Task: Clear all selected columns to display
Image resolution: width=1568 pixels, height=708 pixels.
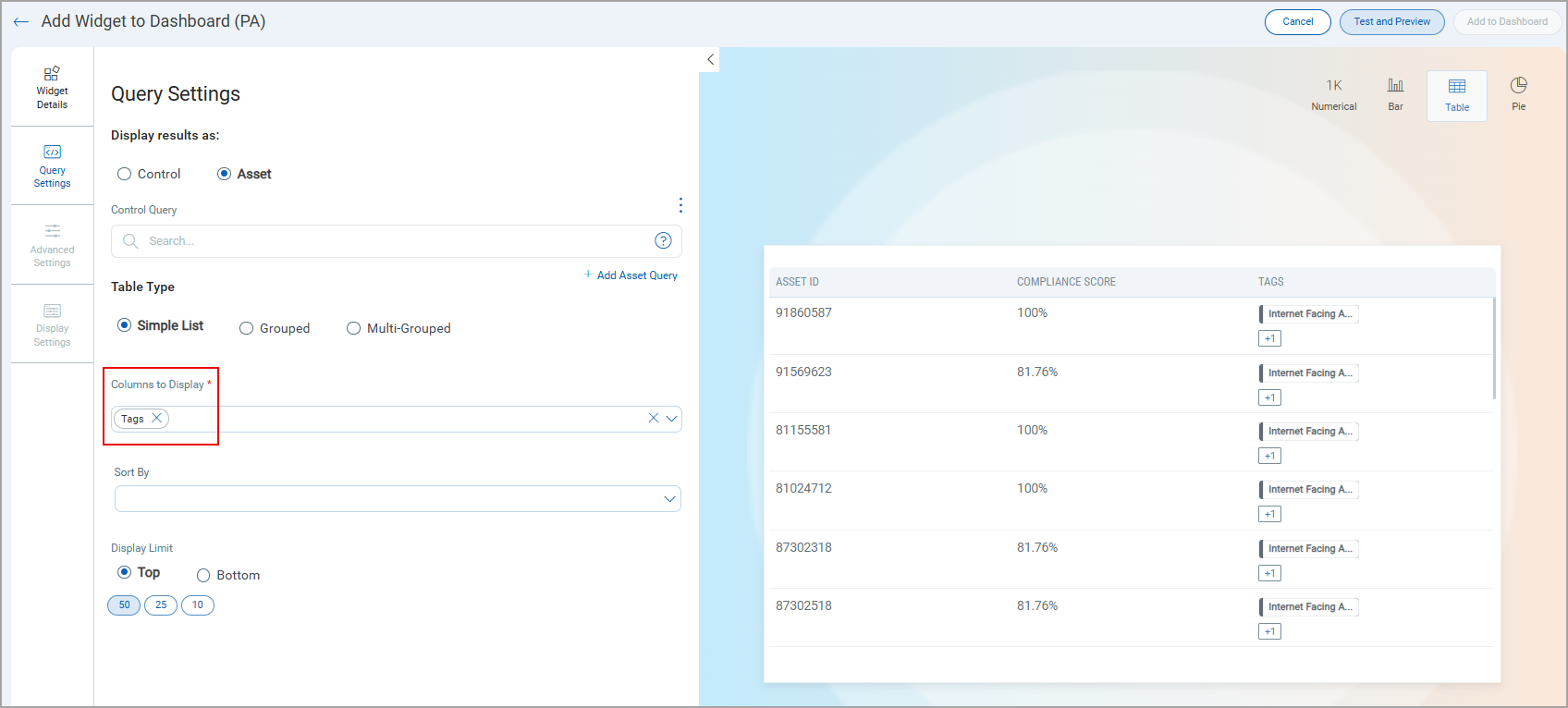Action: point(653,418)
